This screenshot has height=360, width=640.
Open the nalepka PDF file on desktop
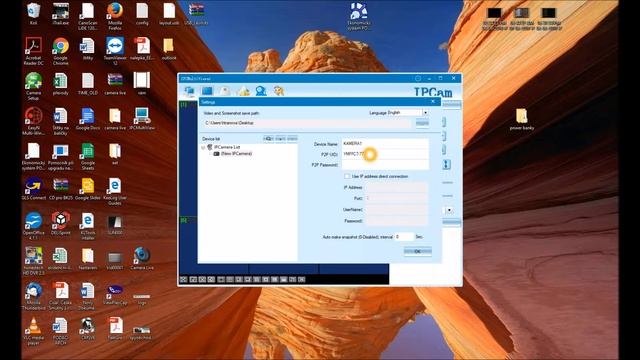(142, 49)
